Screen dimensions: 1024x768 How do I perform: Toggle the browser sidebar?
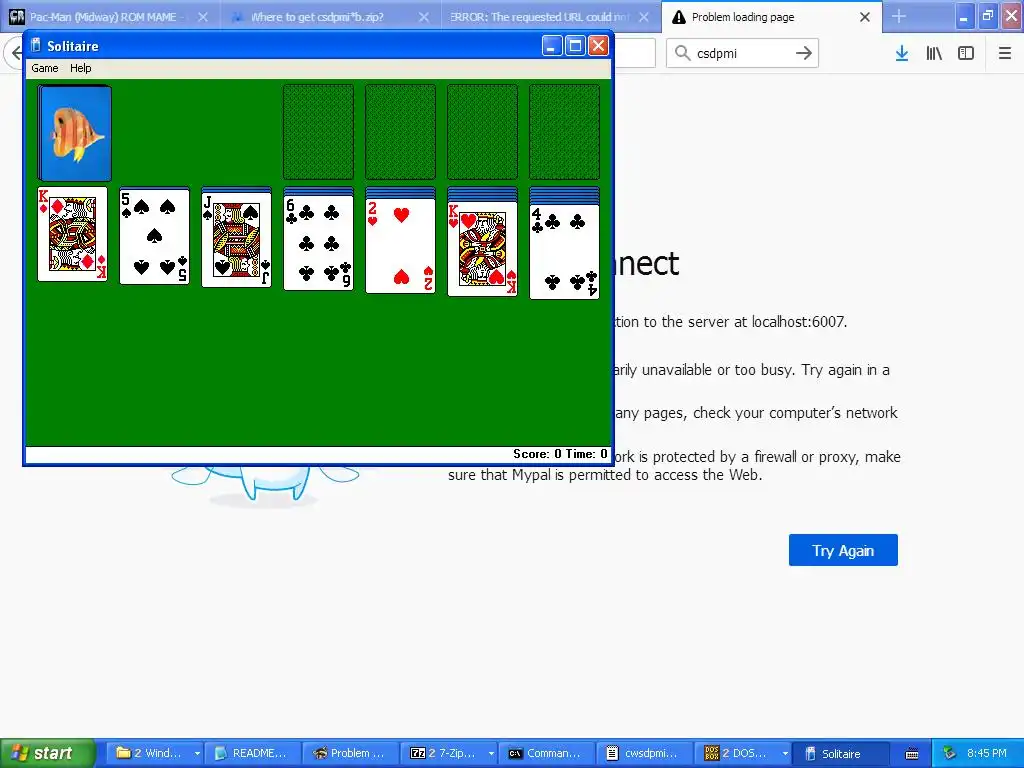tap(966, 53)
